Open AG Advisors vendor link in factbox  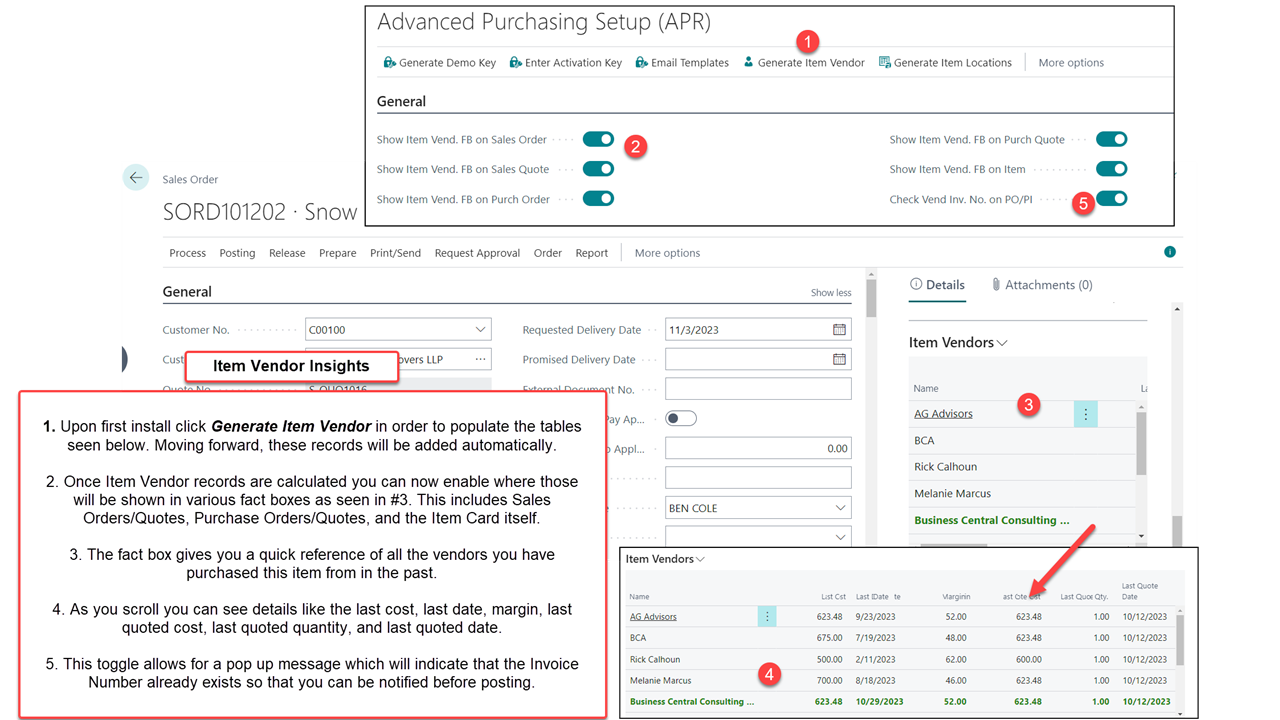click(x=943, y=413)
